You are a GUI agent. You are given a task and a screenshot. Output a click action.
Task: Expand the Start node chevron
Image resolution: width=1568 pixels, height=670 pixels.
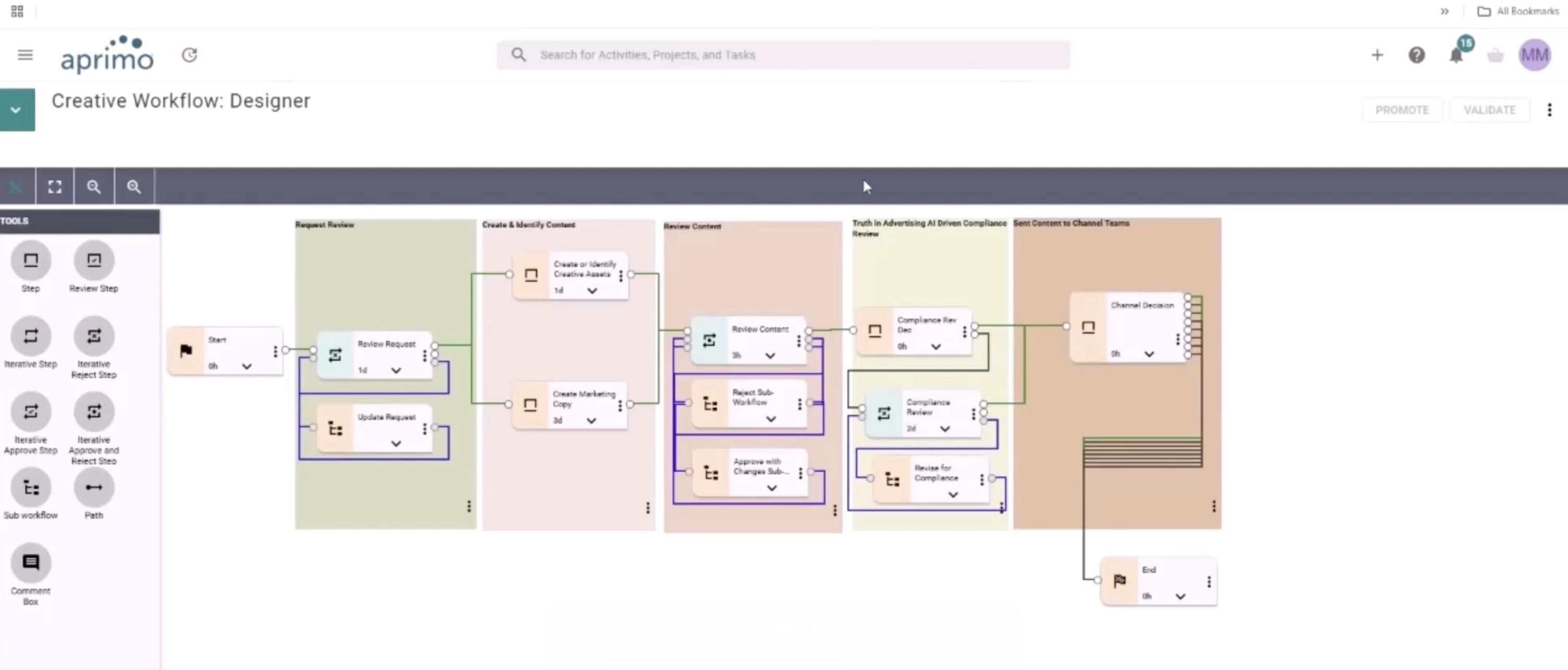pyautogui.click(x=246, y=366)
